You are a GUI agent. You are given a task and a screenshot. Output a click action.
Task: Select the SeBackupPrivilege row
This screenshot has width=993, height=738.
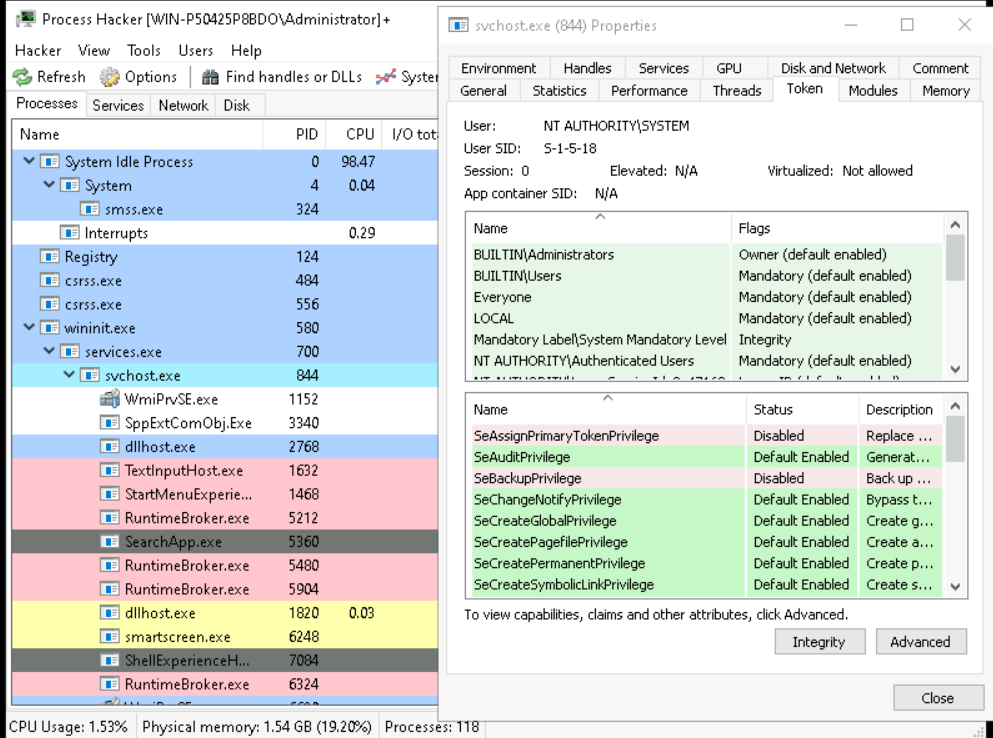tap(705, 478)
